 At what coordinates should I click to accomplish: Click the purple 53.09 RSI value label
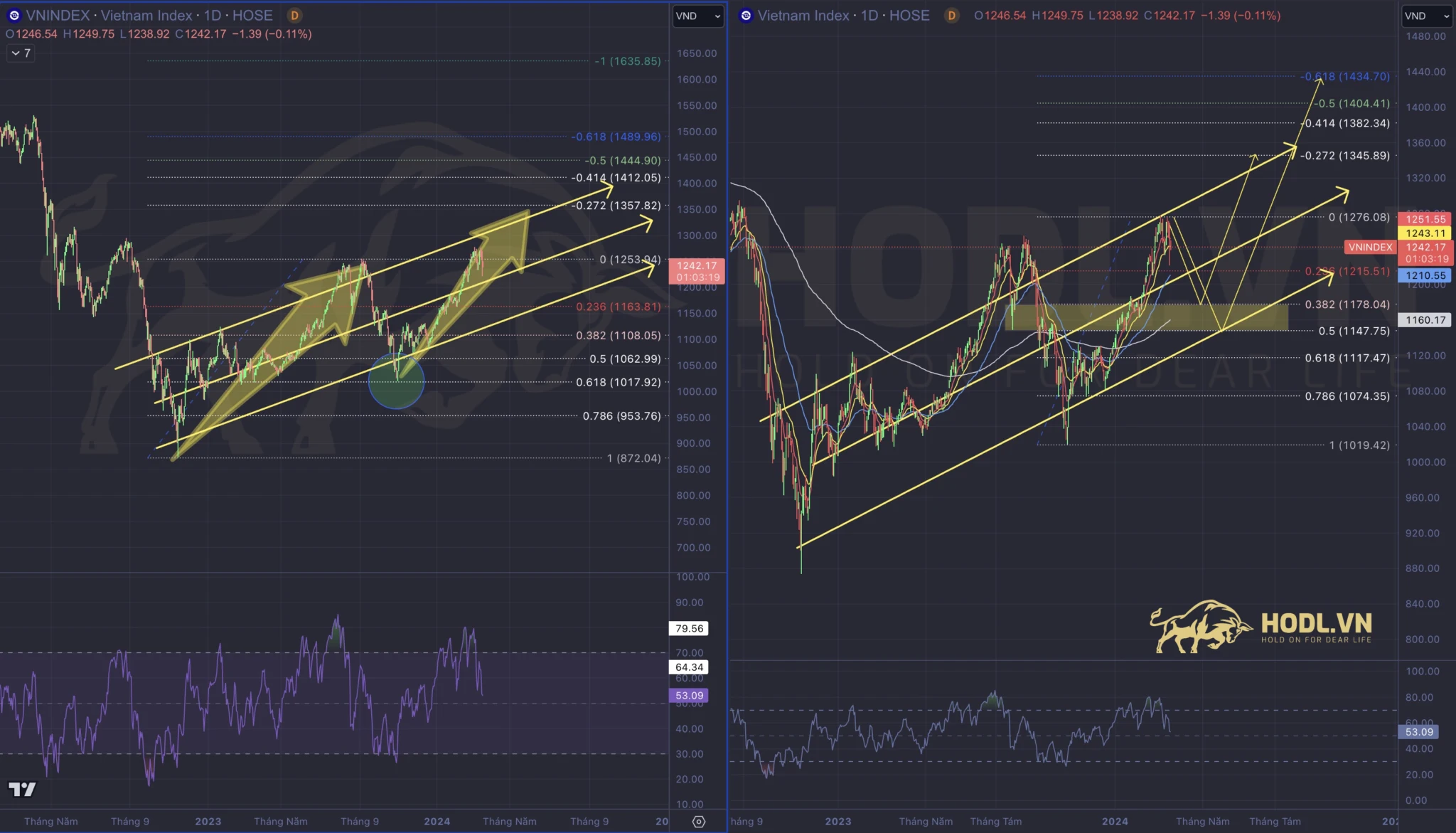pyautogui.click(x=689, y=696)
